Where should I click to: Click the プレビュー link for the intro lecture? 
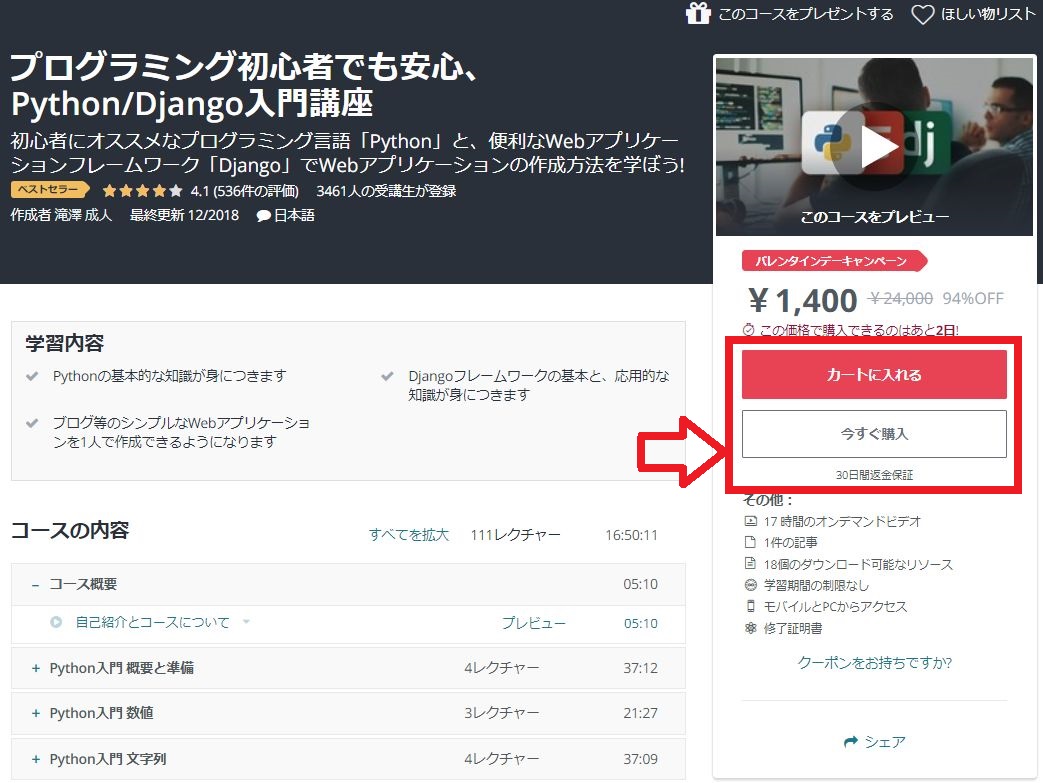pos(533,623)
